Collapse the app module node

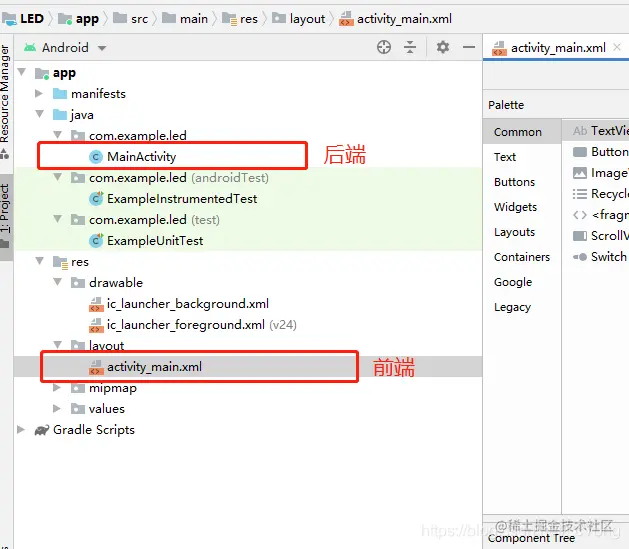(22, 72)
